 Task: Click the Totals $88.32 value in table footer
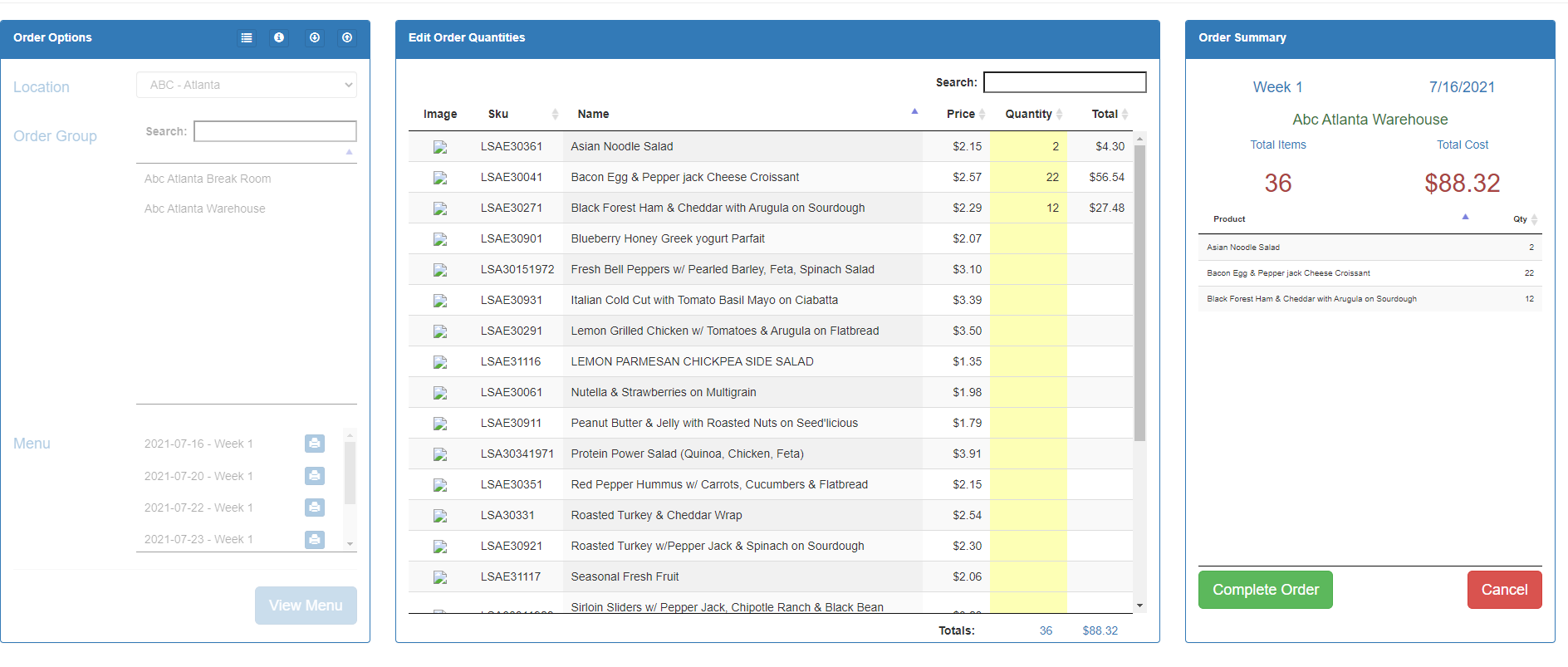1100,630
